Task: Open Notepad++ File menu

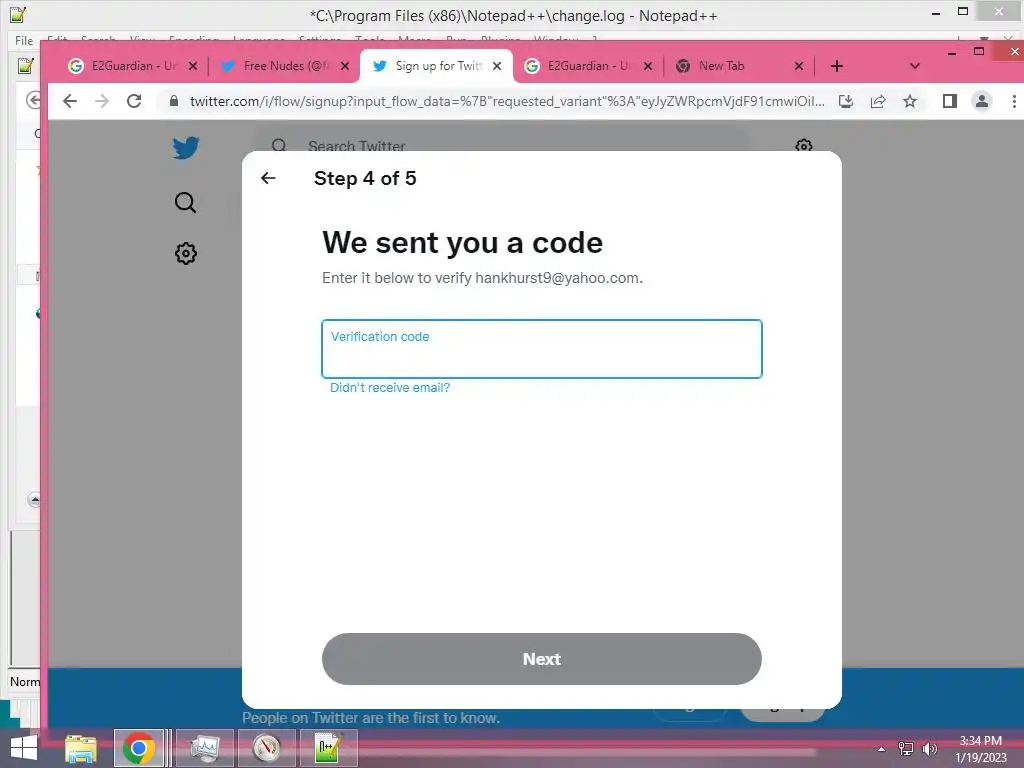Action: (x=24, y=40)
